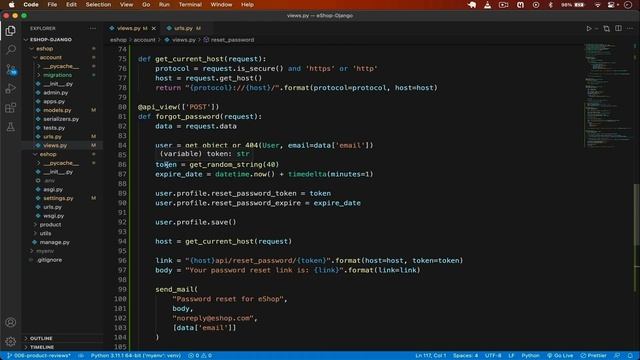Image resolution: width=640 pixels, height=360 pixels.
Task: Close the views.py editor tab
Action: point(154,29)
